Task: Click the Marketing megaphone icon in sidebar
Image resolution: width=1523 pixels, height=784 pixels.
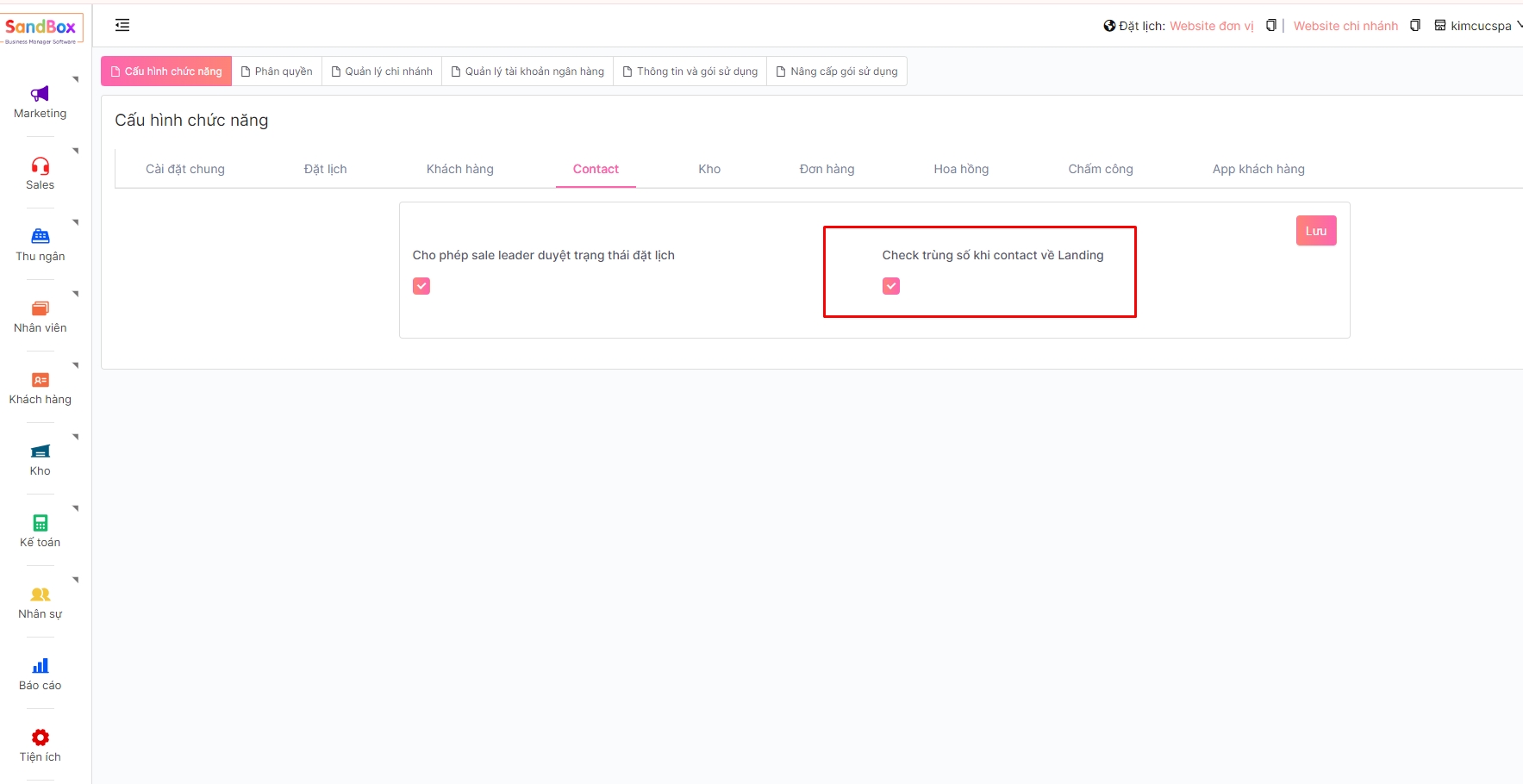Action: tap(40, 94)
